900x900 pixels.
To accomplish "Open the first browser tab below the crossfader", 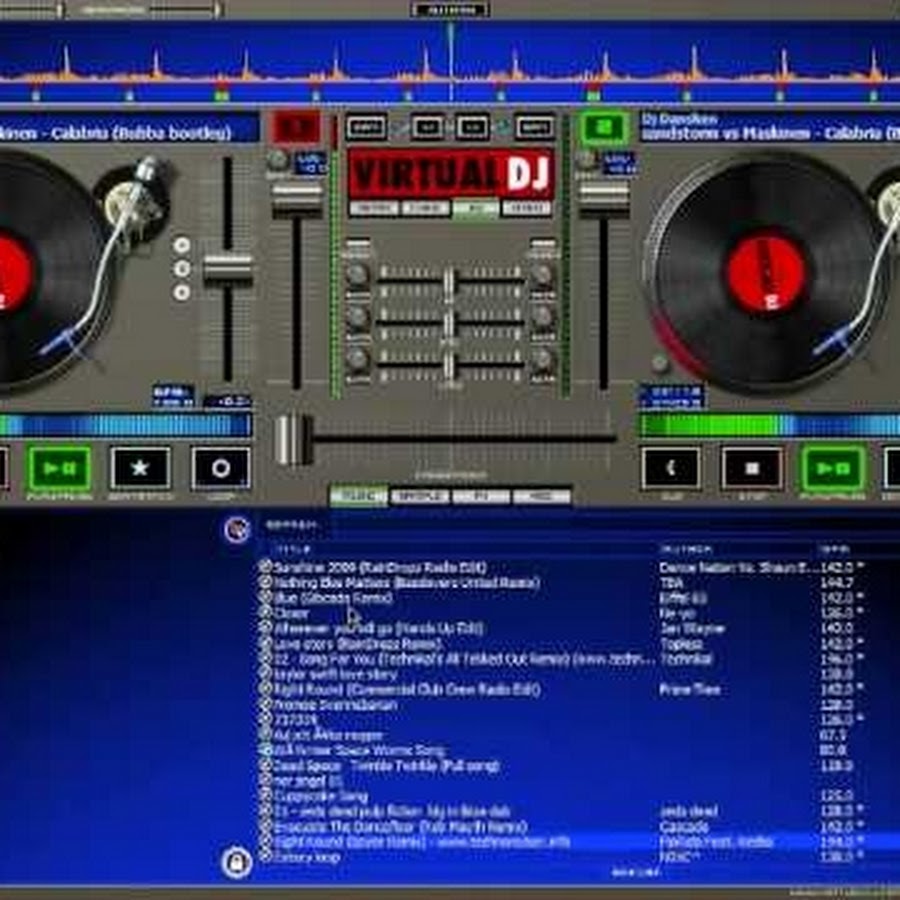I will point(359,496).
